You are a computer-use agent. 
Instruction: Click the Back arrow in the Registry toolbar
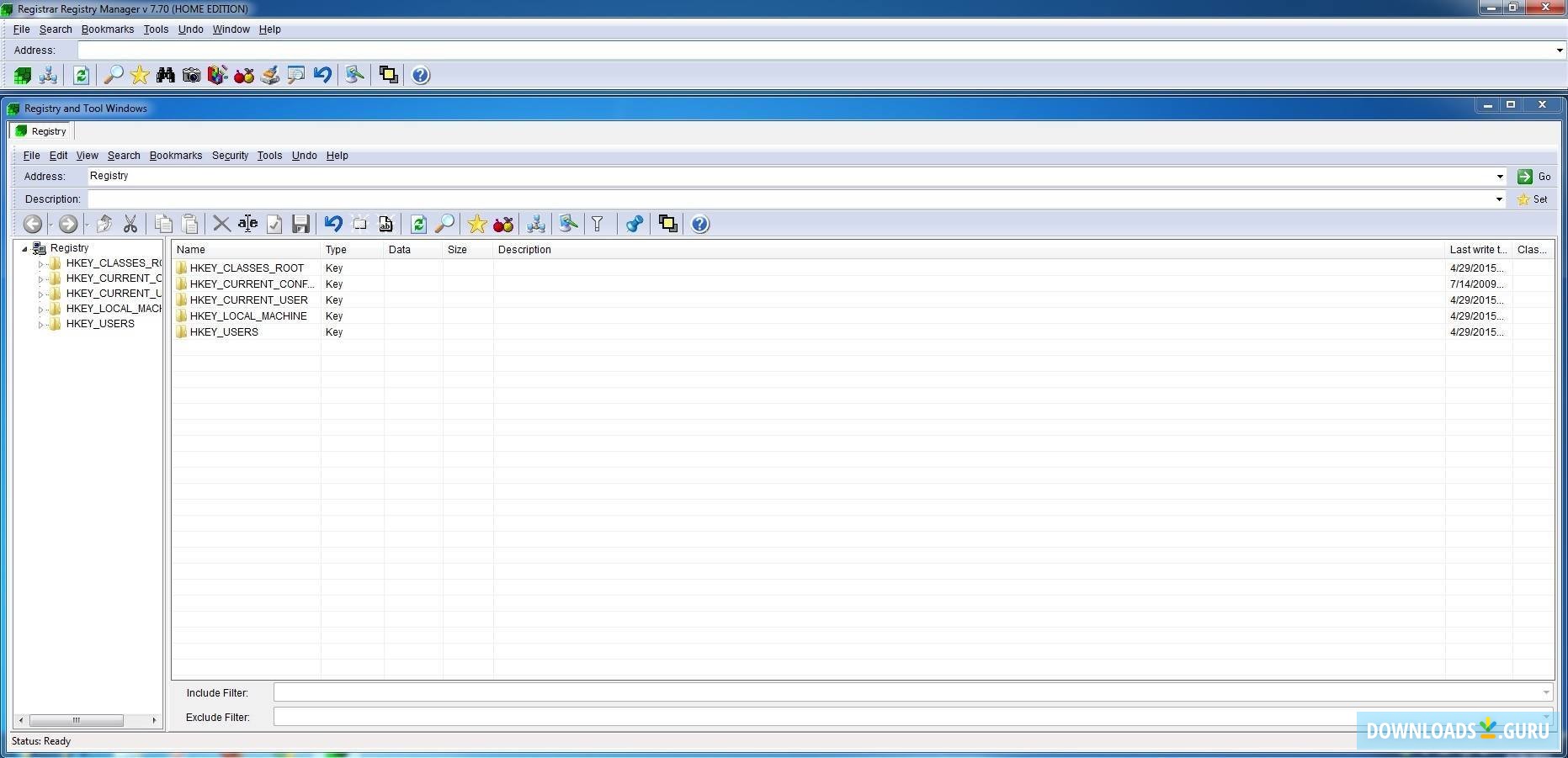pyautogui.click(x=33, y=224)
